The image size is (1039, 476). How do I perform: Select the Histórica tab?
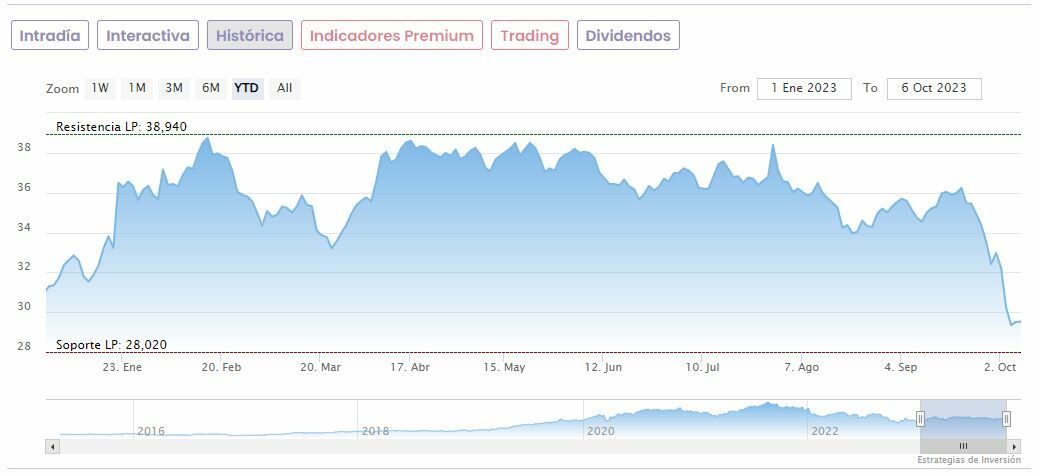pos(250,35)
